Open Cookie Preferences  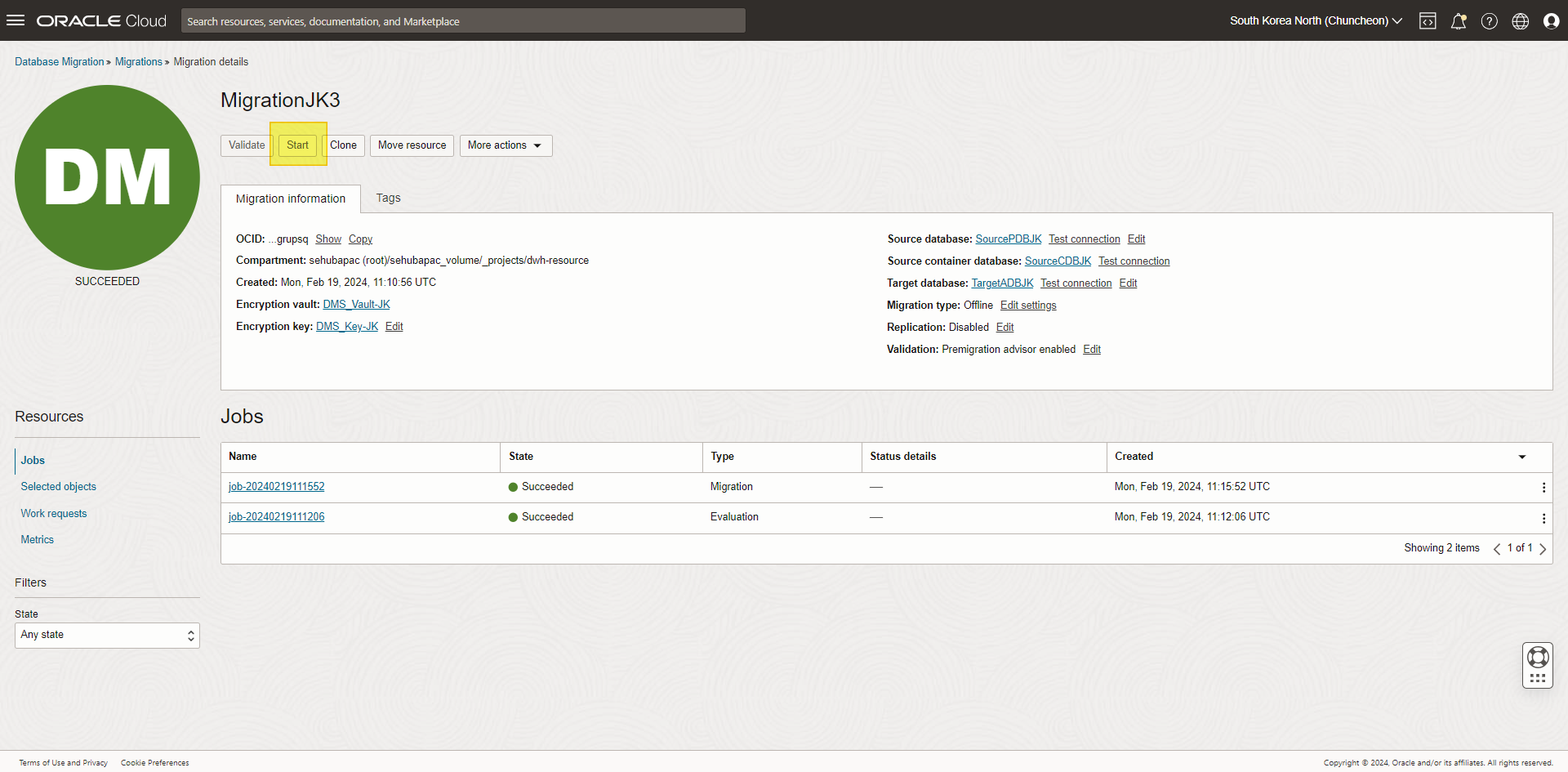click(x=155, y=763)
